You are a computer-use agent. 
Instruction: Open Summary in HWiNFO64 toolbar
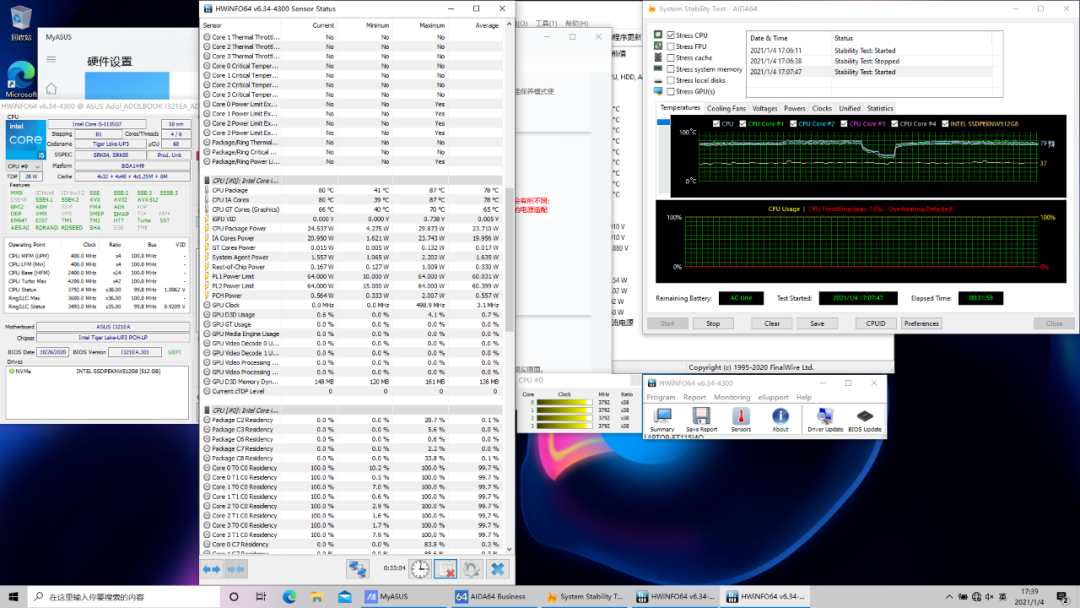coord(661,418)
